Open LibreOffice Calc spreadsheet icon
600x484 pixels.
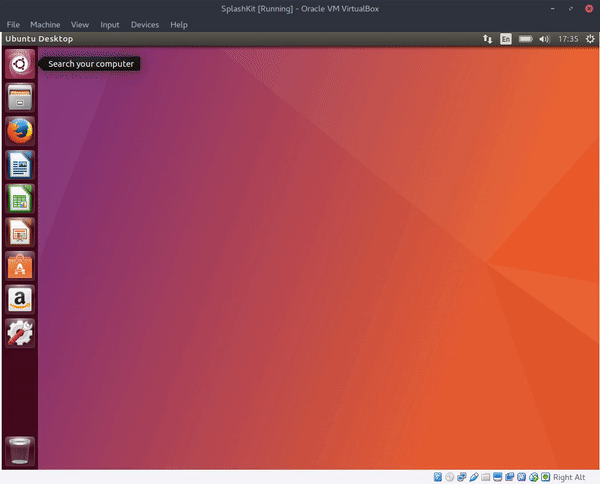coord(20,199)
